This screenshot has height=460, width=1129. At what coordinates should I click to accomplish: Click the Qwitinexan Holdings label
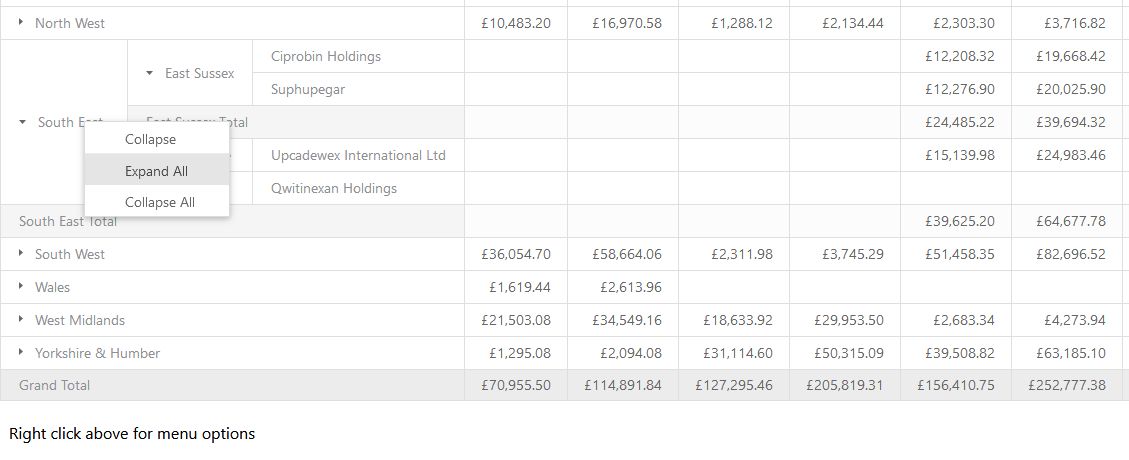(334, 189)
